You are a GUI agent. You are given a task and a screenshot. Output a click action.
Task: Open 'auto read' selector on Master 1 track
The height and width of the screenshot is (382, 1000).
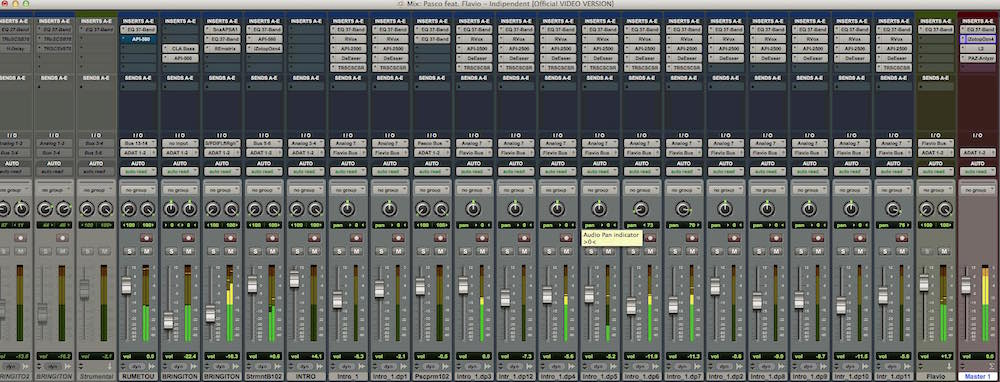978,172
